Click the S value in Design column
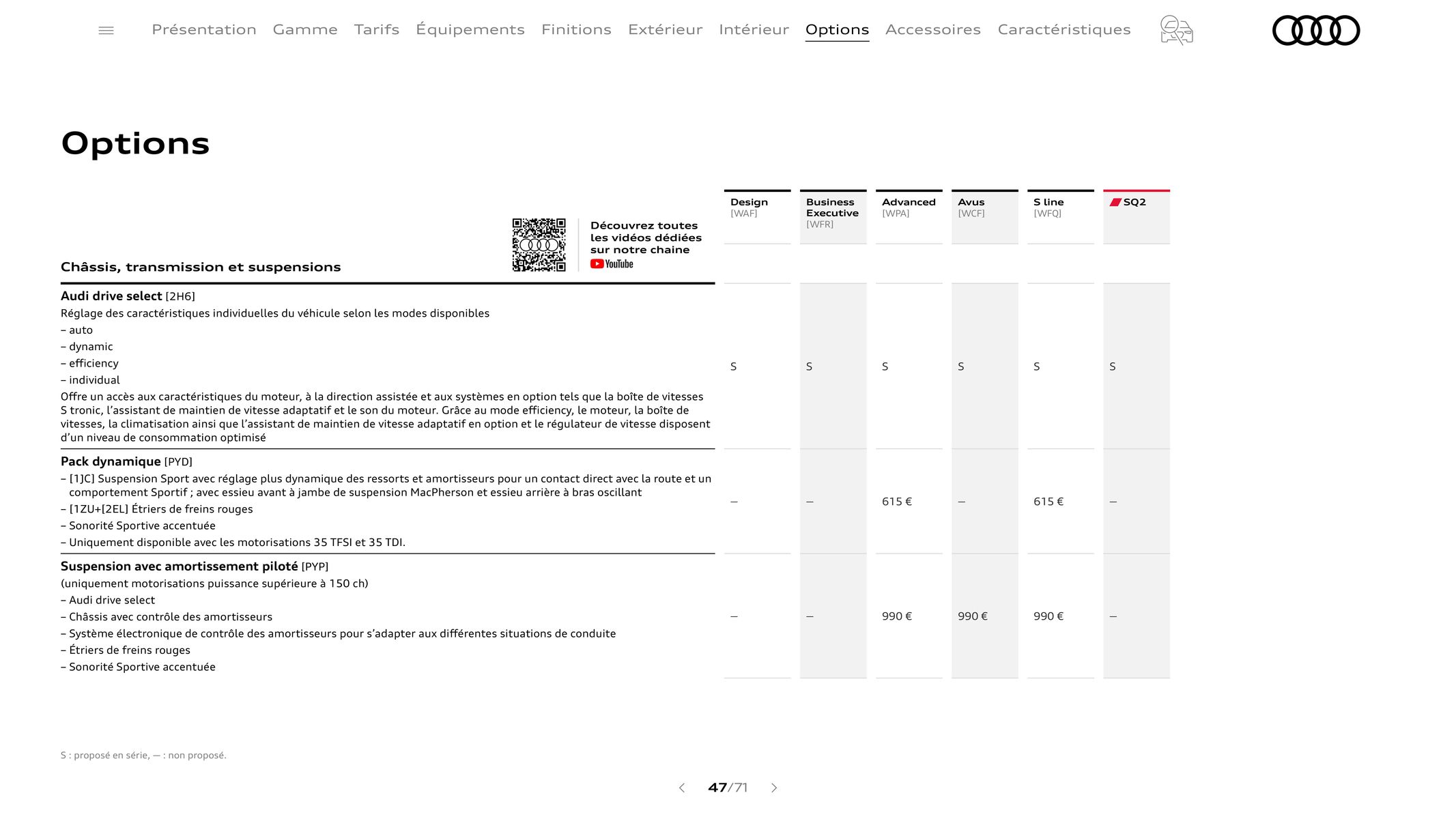Screen dimensions: 1456x819 (x=734, y=367)
